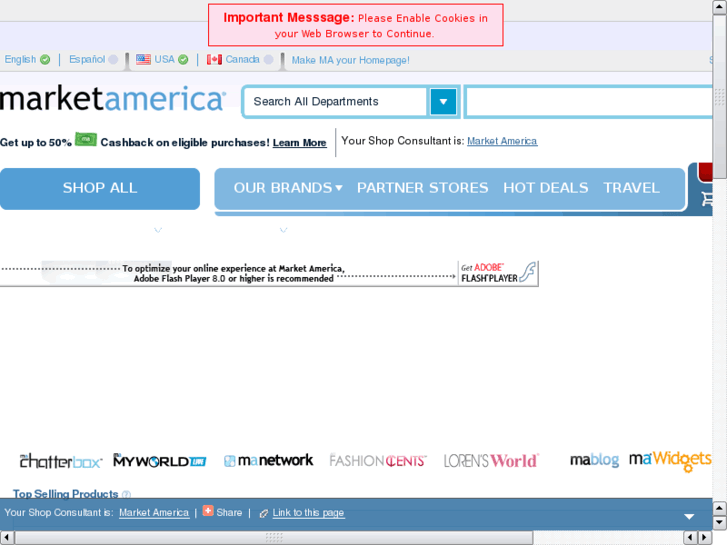Viewport: 727px width, 545px height.
Task: Click the small chevron under SHOP ALL
Action: click(158, 230)
